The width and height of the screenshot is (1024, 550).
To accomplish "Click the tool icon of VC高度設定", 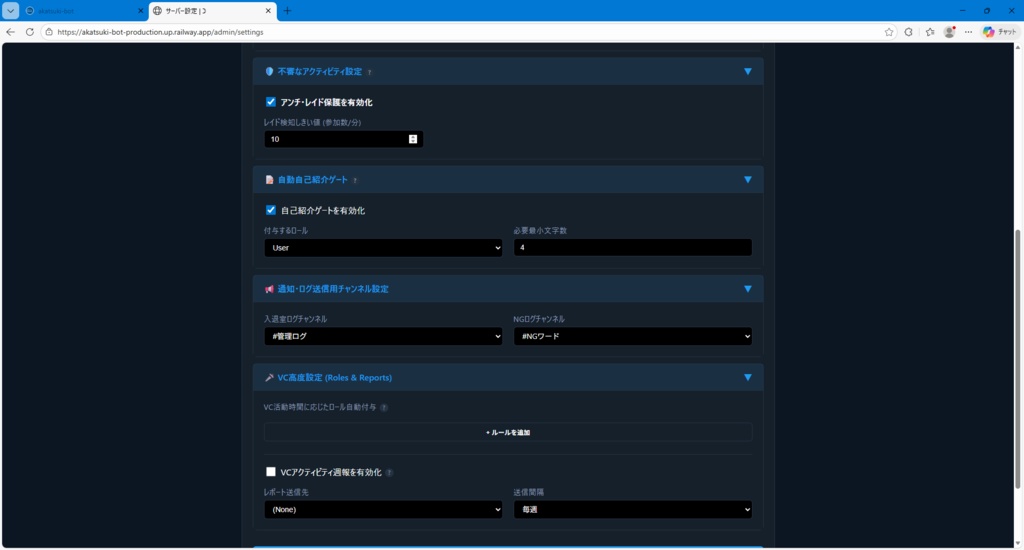I will click(269, 378).
